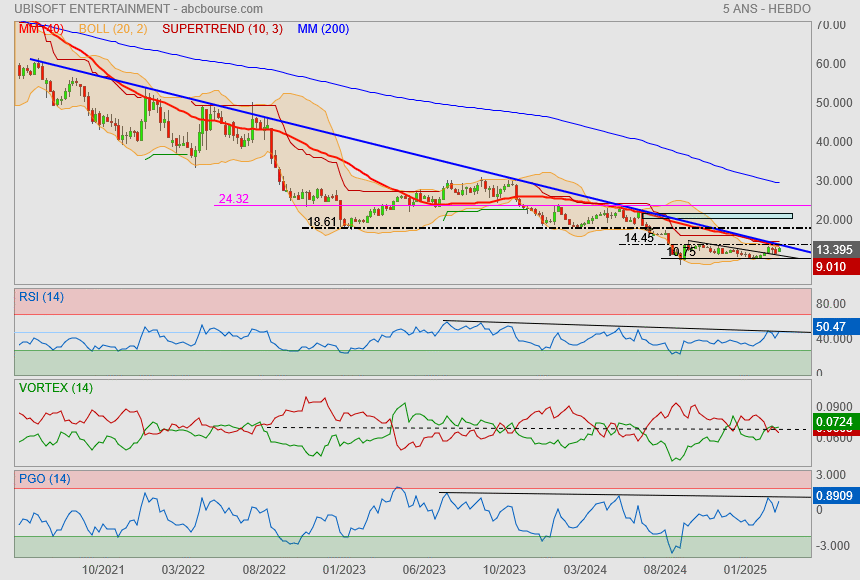Click the green Vortex value tag 0.0724
The image size is (860, 580).
pyautogui.click(x=833, y=422)
